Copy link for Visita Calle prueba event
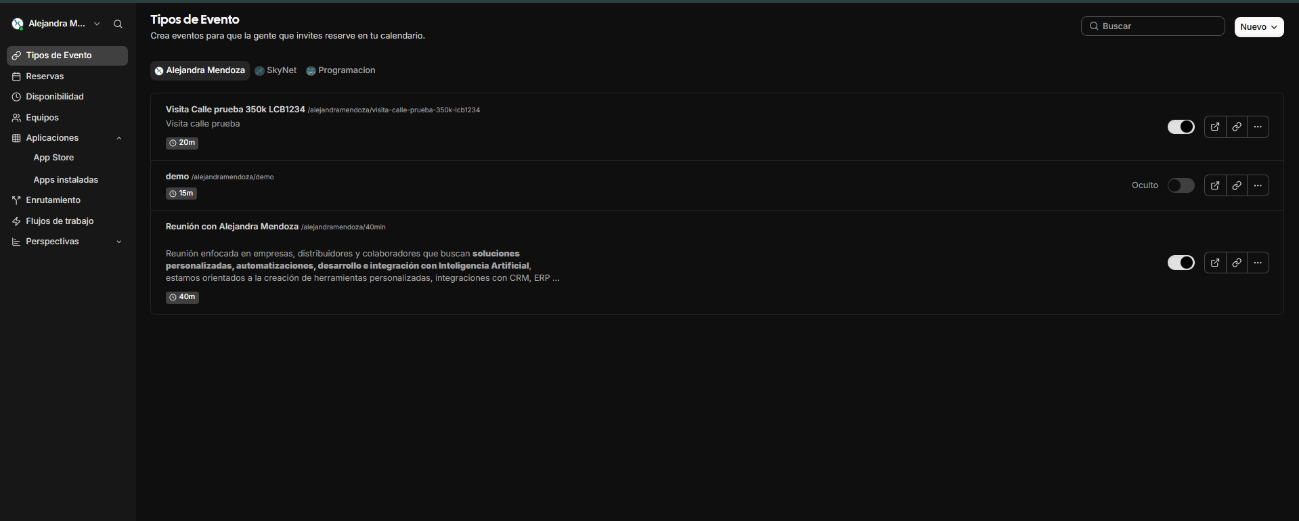 tap(1237, 127)
